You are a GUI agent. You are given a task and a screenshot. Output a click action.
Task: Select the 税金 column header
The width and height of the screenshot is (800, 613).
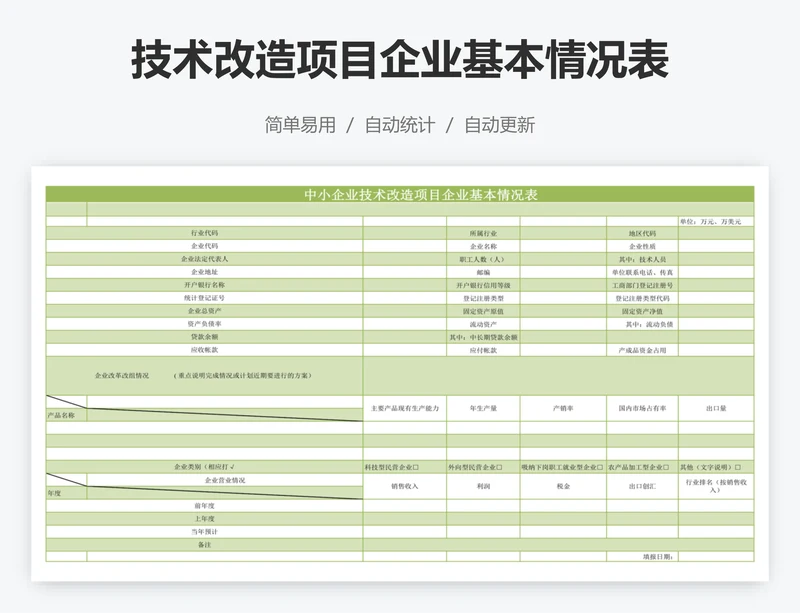[x=563, y=486]
